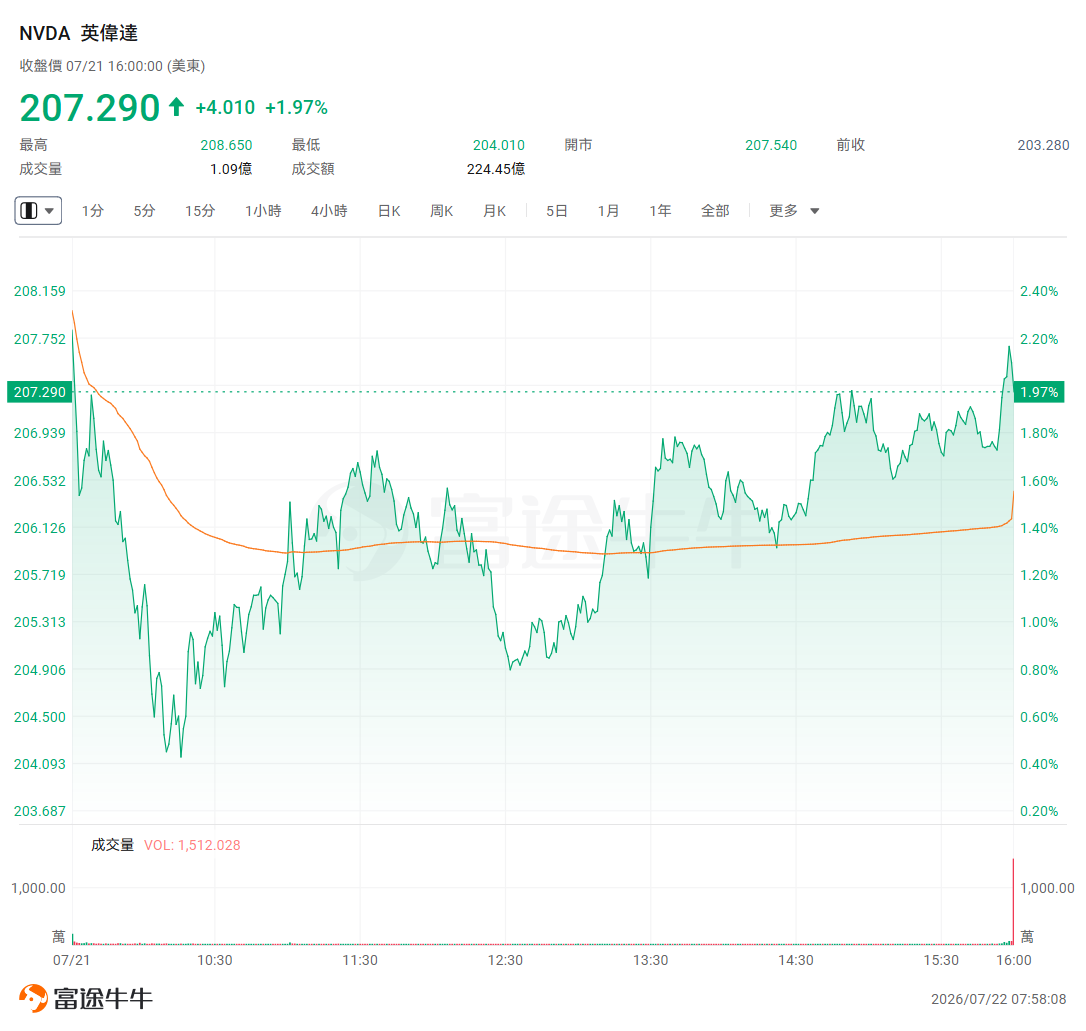Click the 開市 value 207.540
Image resolution: width=1086 pixels, height=1031 pixels.
pyautogui.click(x=771, y=145)
